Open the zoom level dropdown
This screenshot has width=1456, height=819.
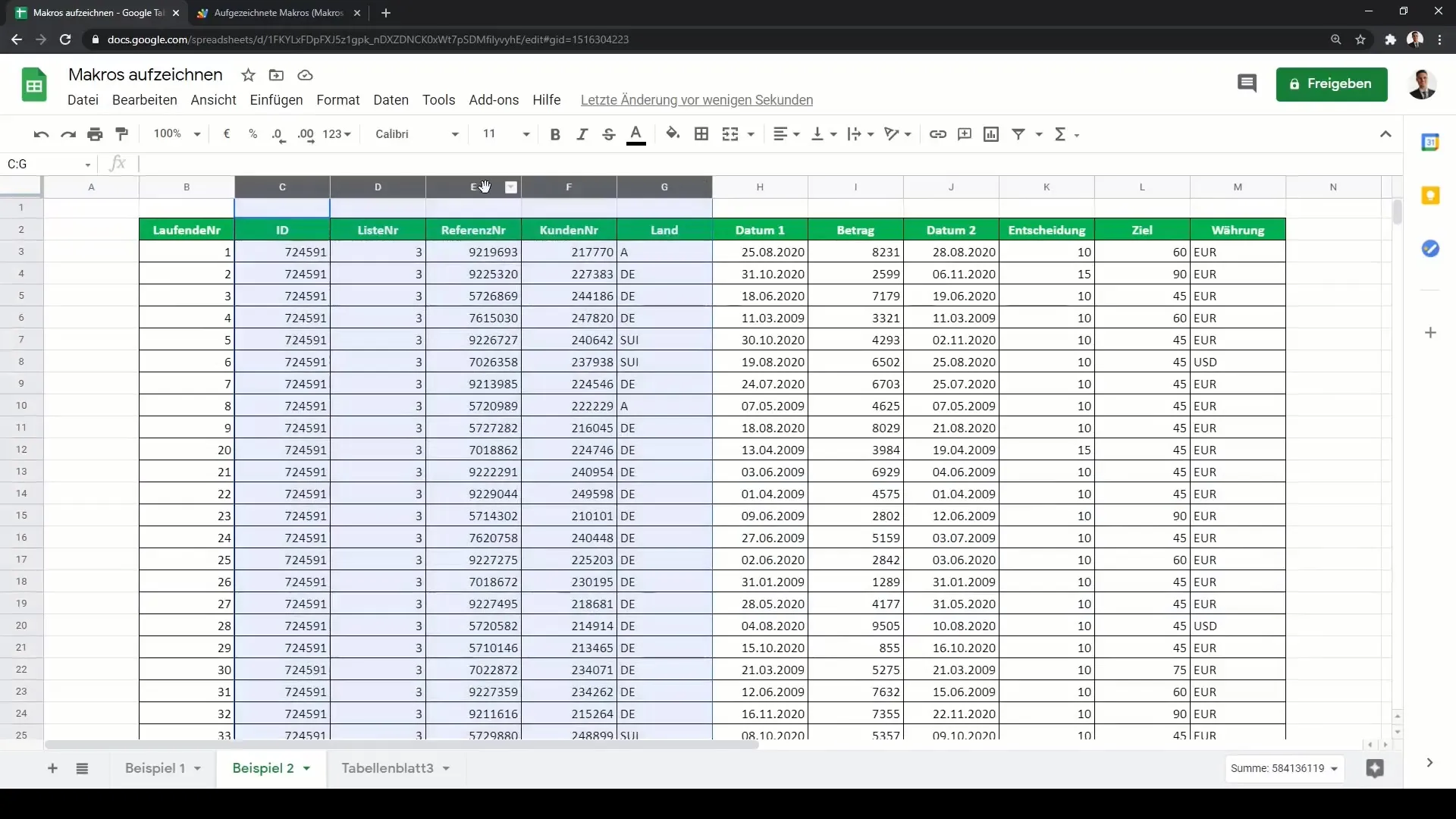pos(177,134)
